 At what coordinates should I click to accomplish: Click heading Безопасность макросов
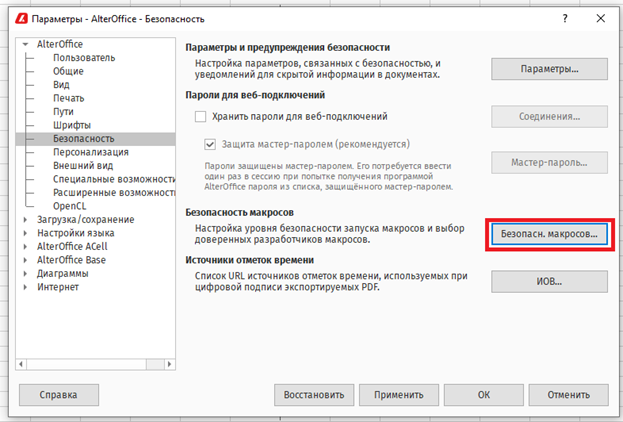(240, 213)
